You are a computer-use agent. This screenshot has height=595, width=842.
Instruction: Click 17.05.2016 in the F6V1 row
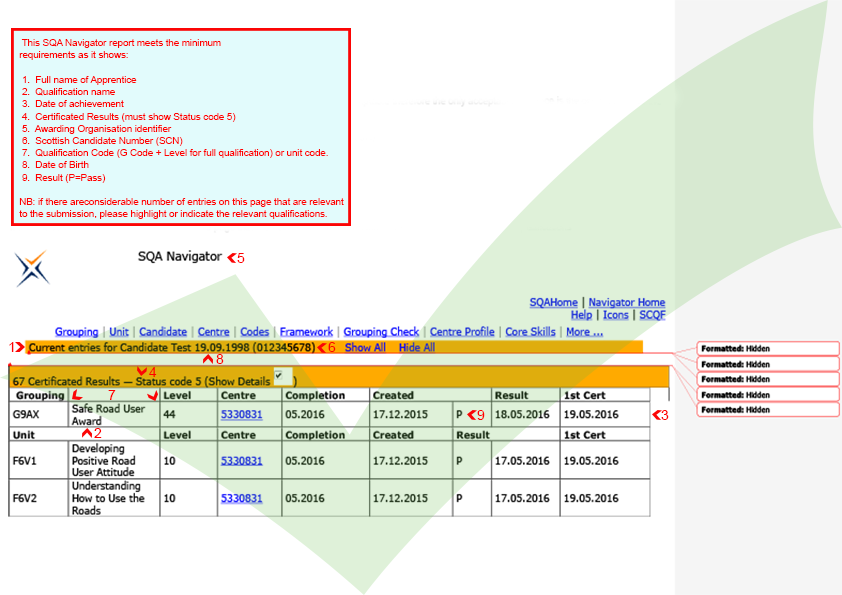pos(522,461)
